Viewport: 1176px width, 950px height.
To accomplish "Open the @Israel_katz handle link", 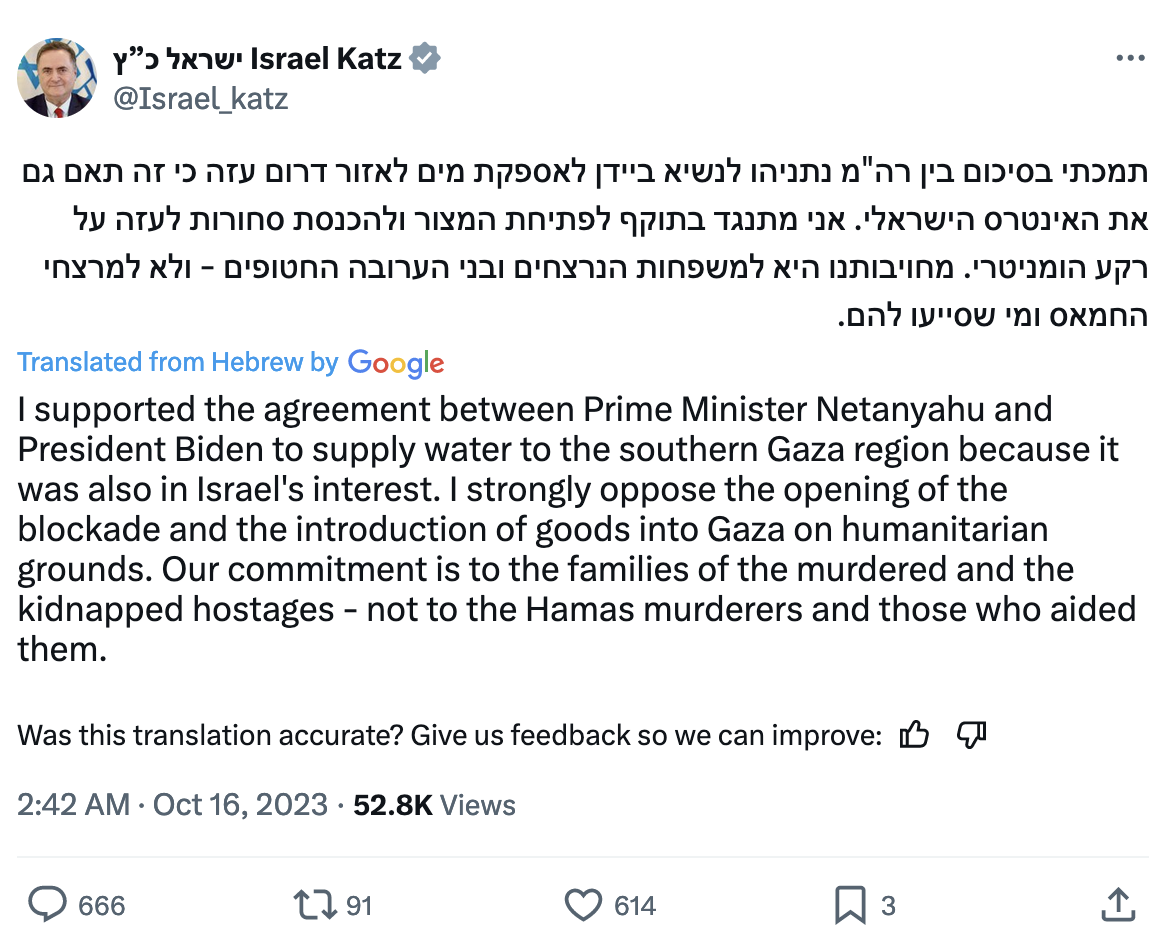I will (x=201, y=98).
